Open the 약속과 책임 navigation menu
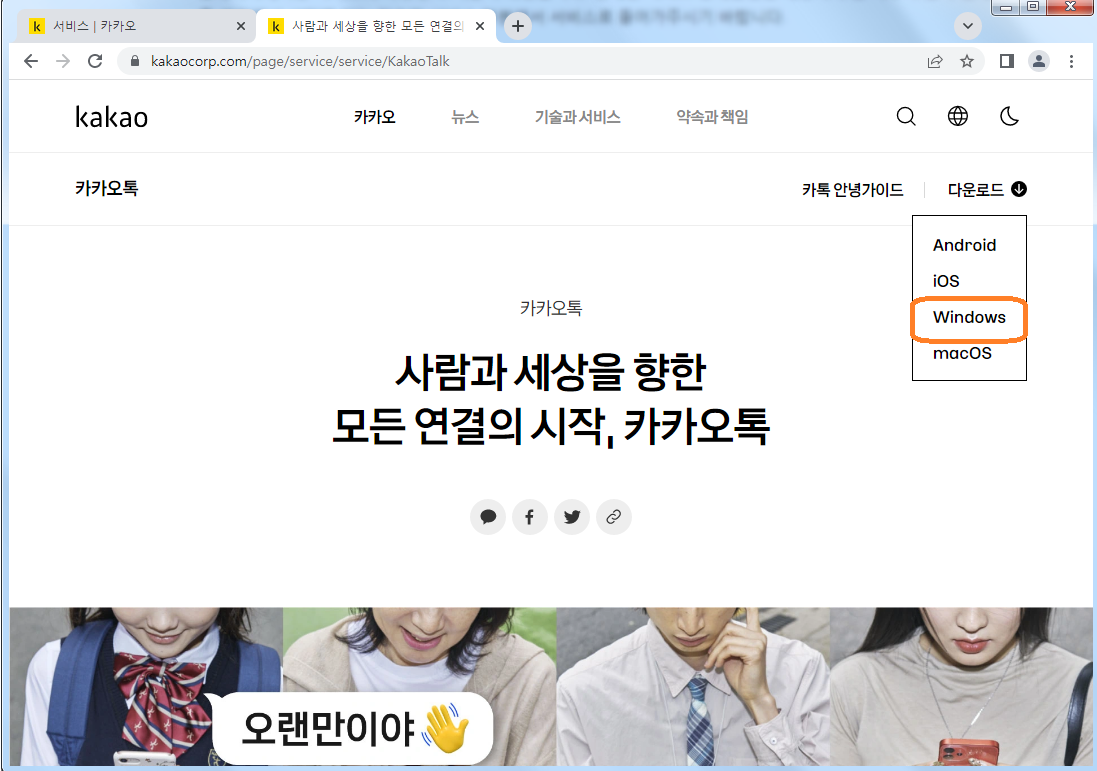The image size is (1097, 771). pyautogui.click(x=712, y=117)
